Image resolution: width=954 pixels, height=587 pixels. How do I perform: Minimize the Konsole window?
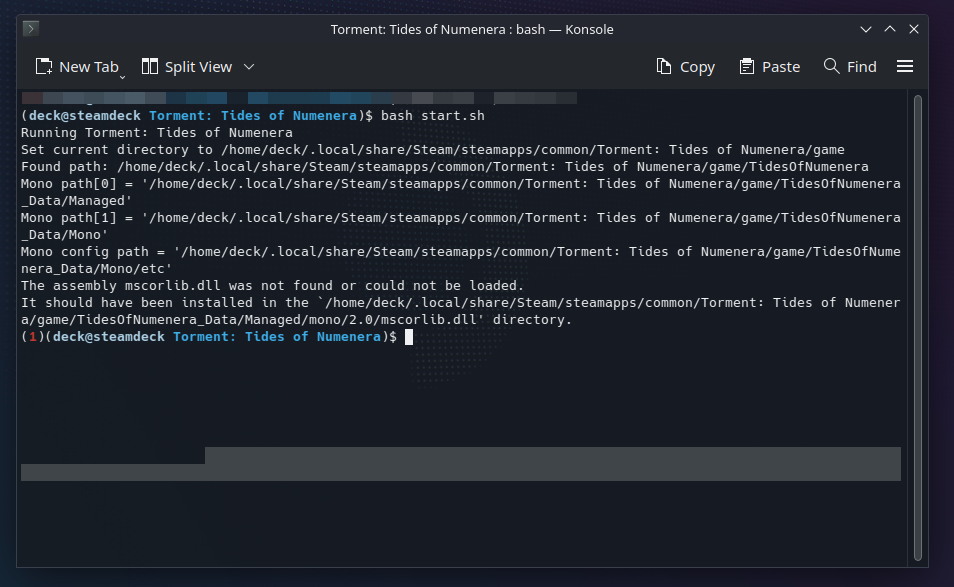866,29
